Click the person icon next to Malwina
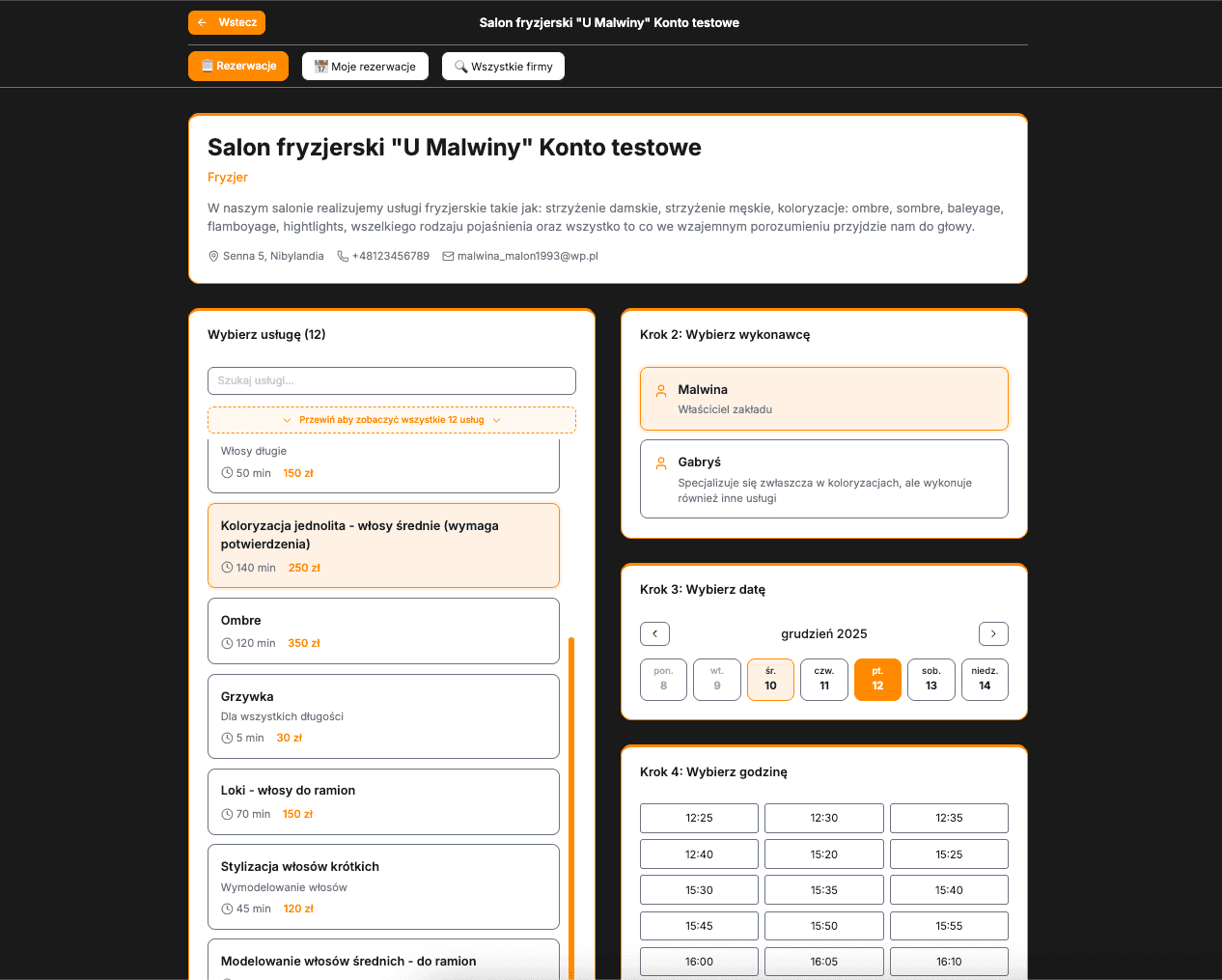 (661, 391)
